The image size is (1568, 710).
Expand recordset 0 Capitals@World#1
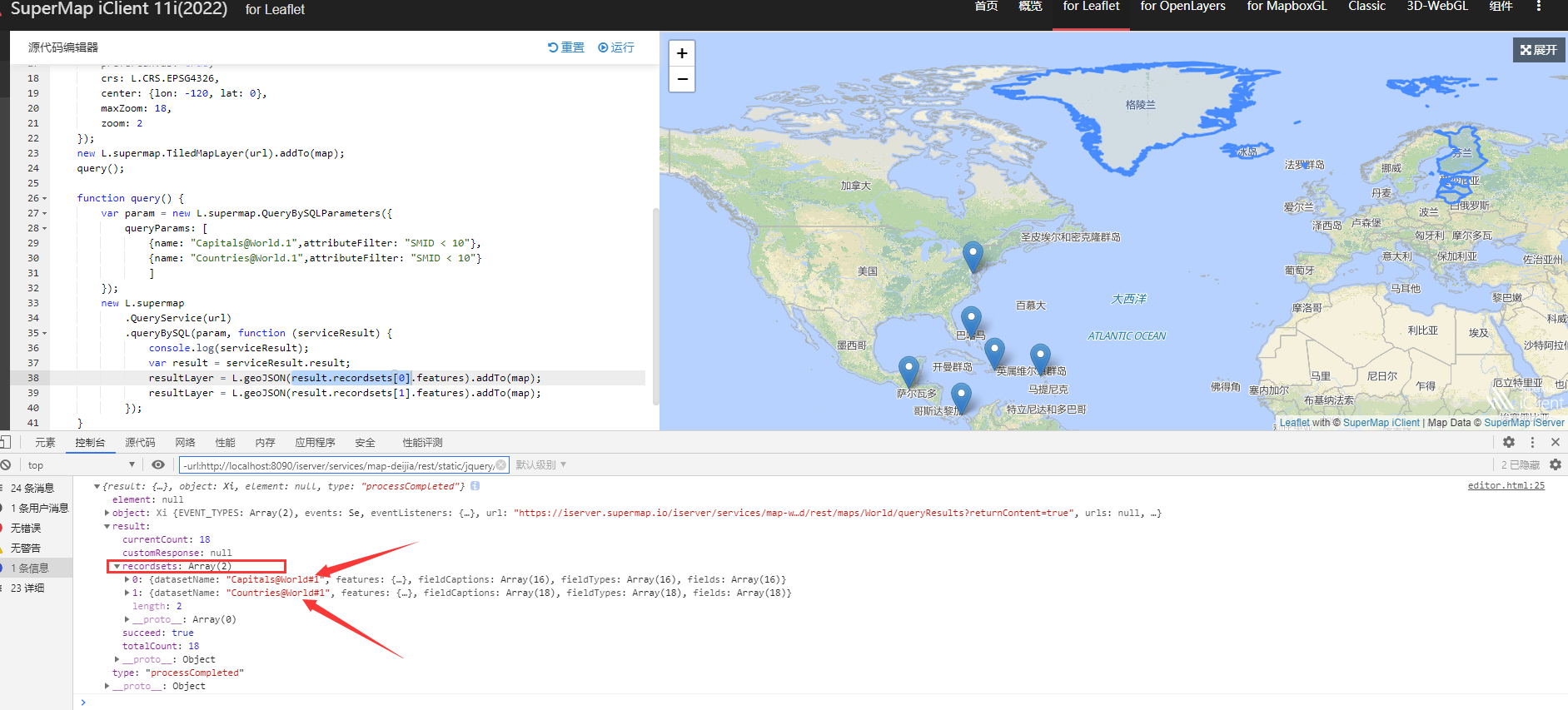tap(127, 579)
